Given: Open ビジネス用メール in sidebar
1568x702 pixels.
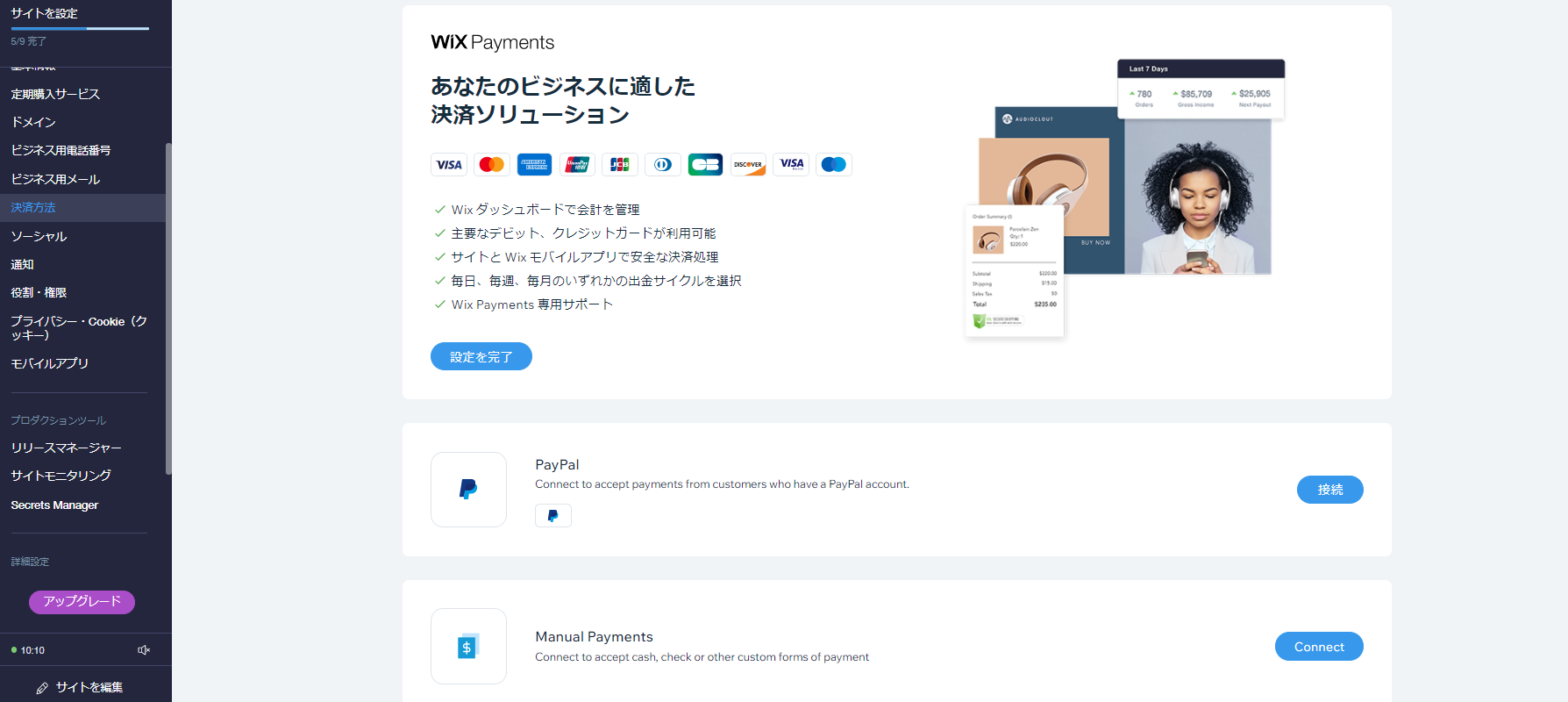Looking at the screenshot, I should tap(55, 179).
